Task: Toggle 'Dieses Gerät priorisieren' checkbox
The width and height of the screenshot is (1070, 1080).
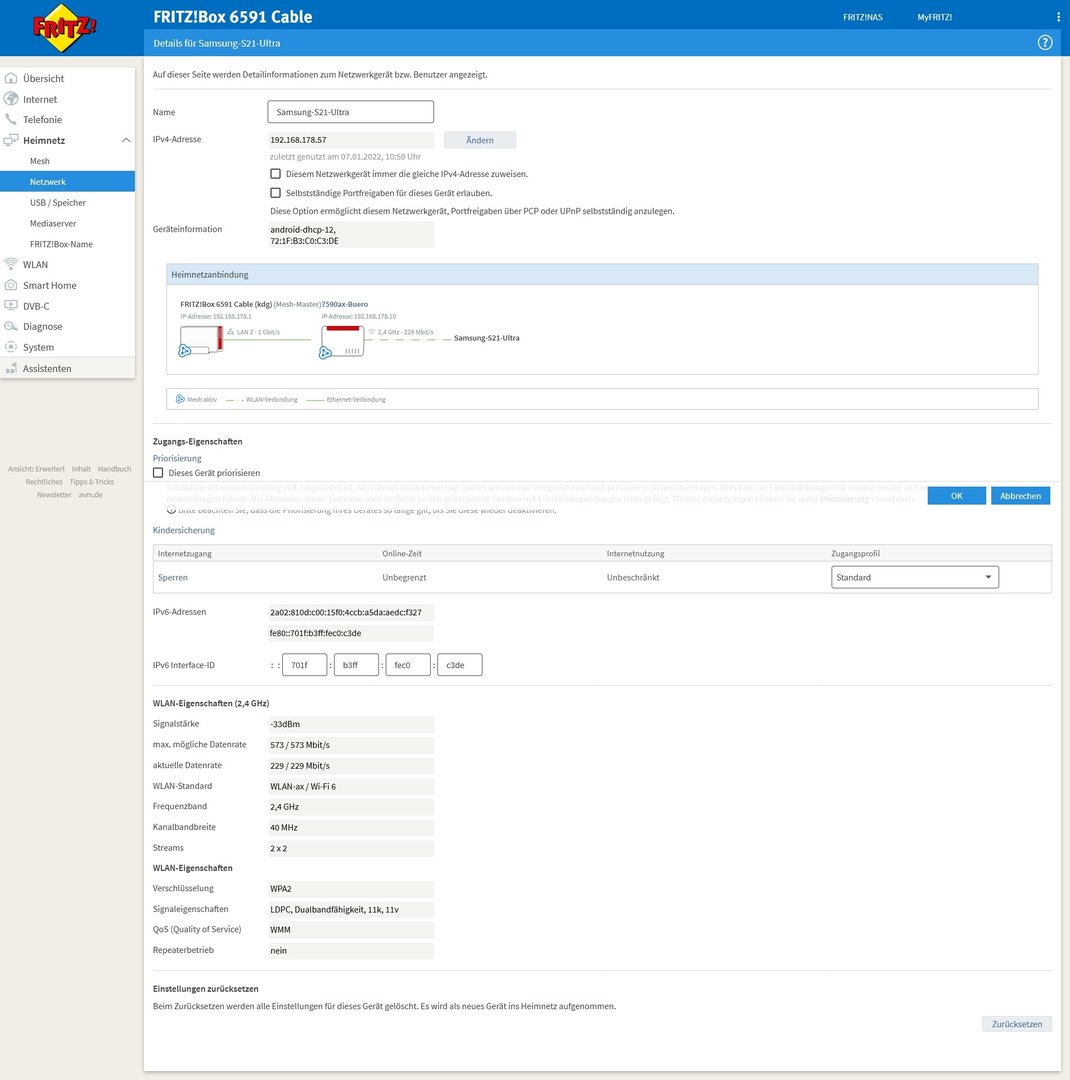Action: coord(158,472)
